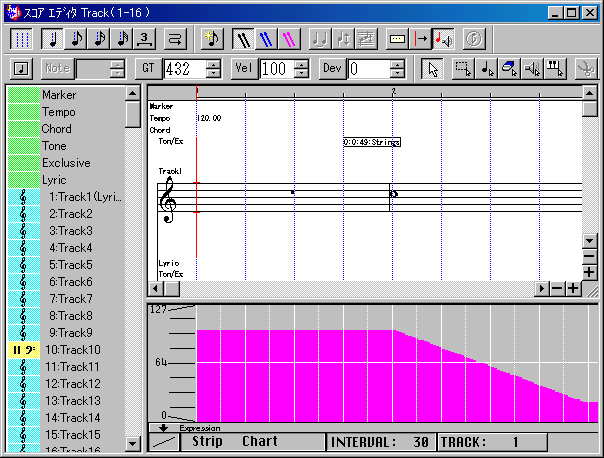Increase Vel value with up arrow

[302, 64]
